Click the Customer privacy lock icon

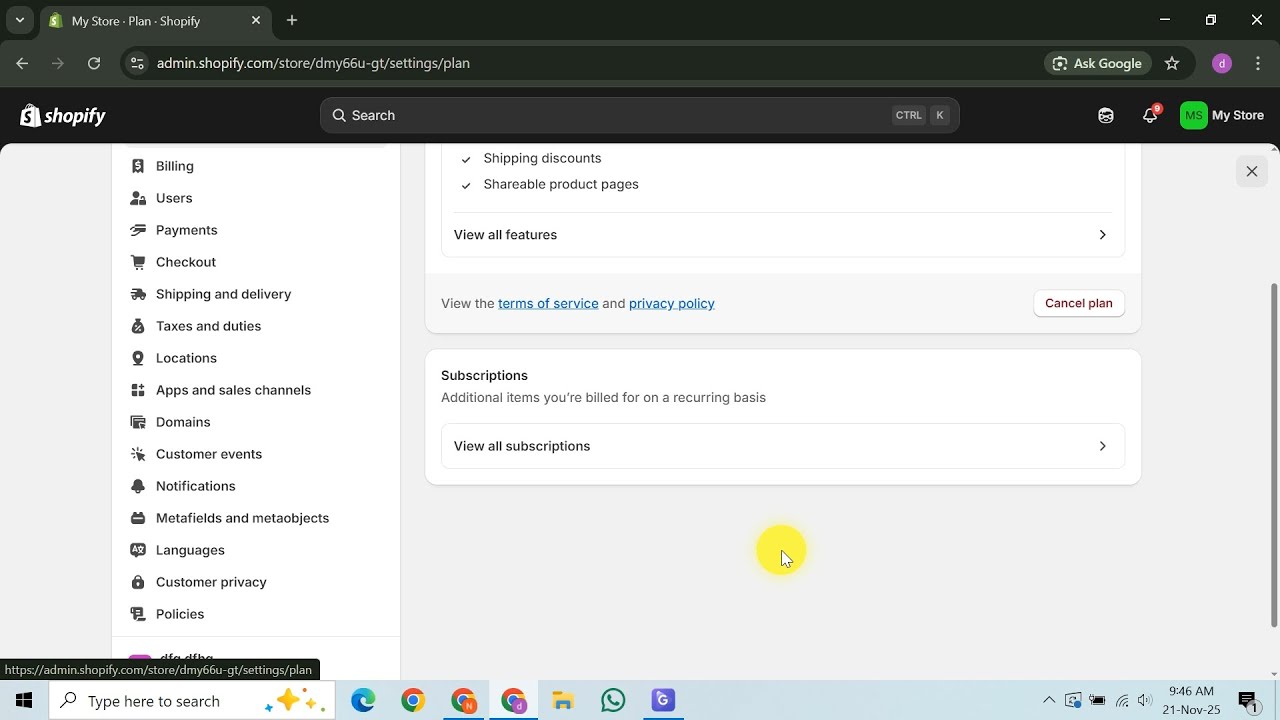(x=138, y=582)
